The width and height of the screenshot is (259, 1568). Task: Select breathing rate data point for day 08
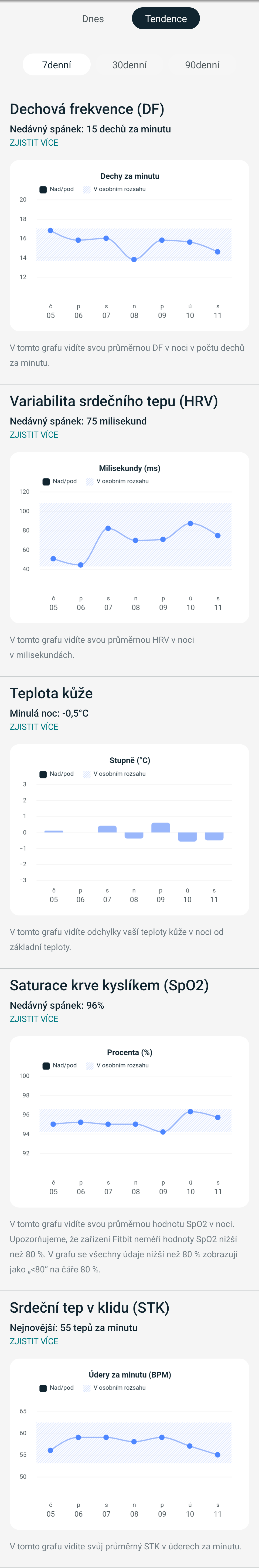pyautogui.click(x=134, y=260)
